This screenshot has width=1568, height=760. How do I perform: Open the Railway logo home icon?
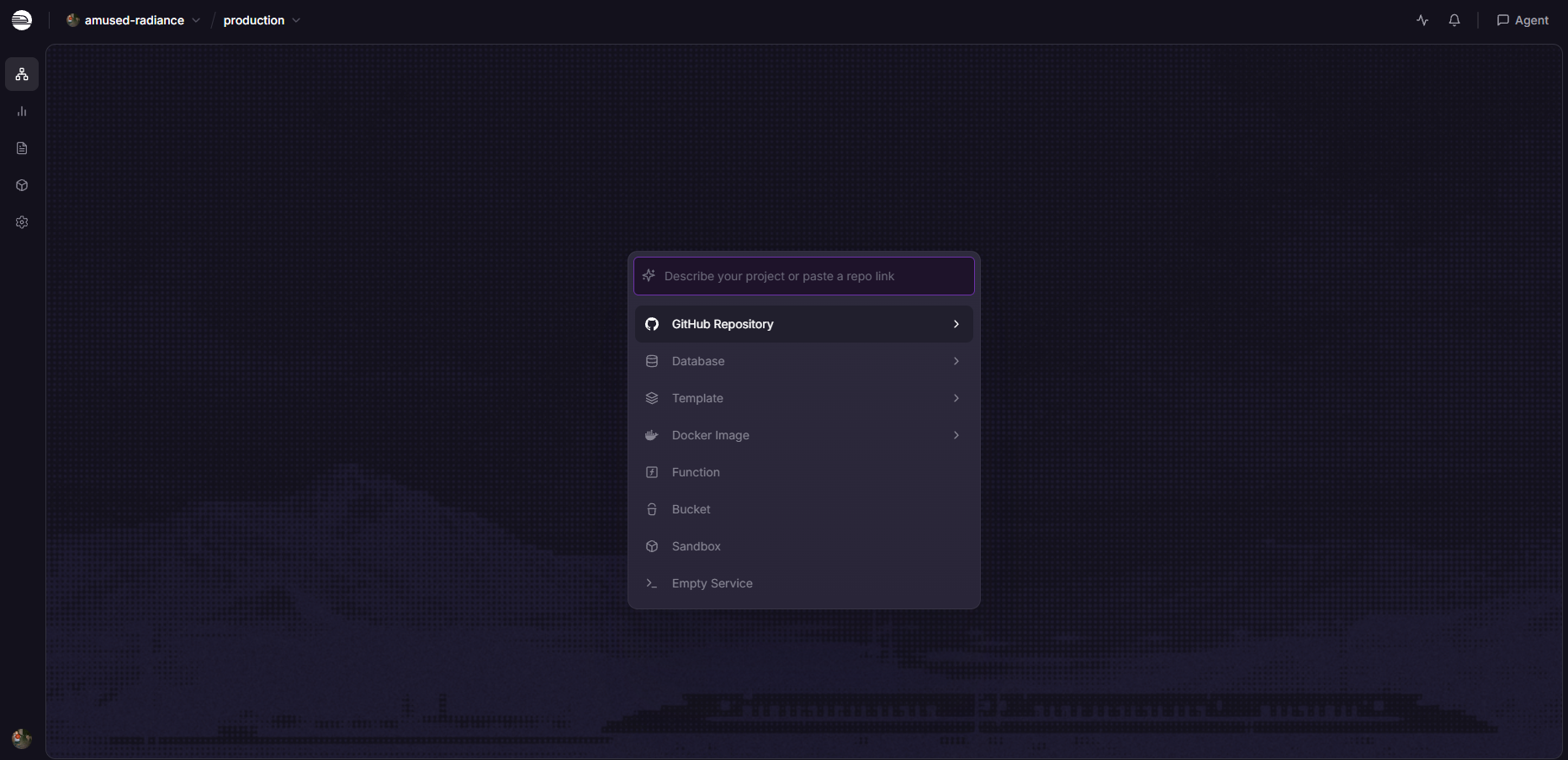coord(22,20)
